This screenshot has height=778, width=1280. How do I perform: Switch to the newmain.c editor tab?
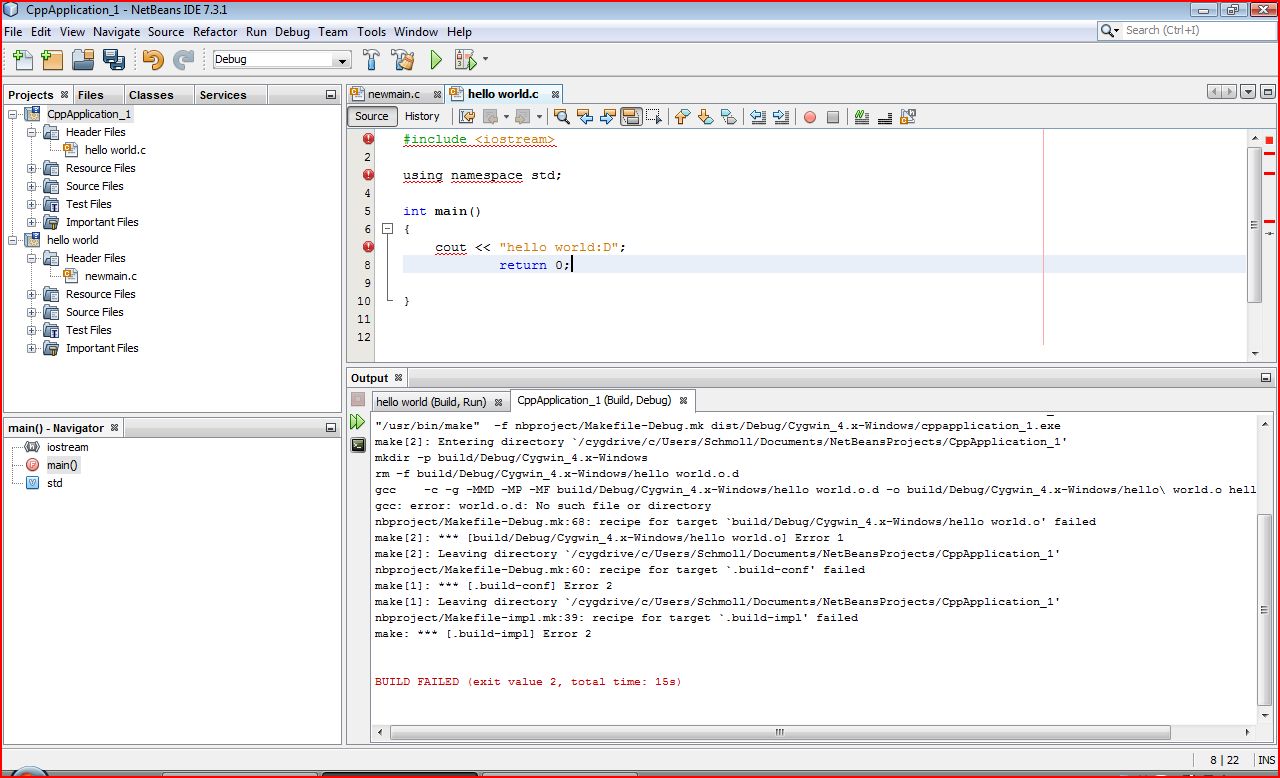(x=392, y=94)
